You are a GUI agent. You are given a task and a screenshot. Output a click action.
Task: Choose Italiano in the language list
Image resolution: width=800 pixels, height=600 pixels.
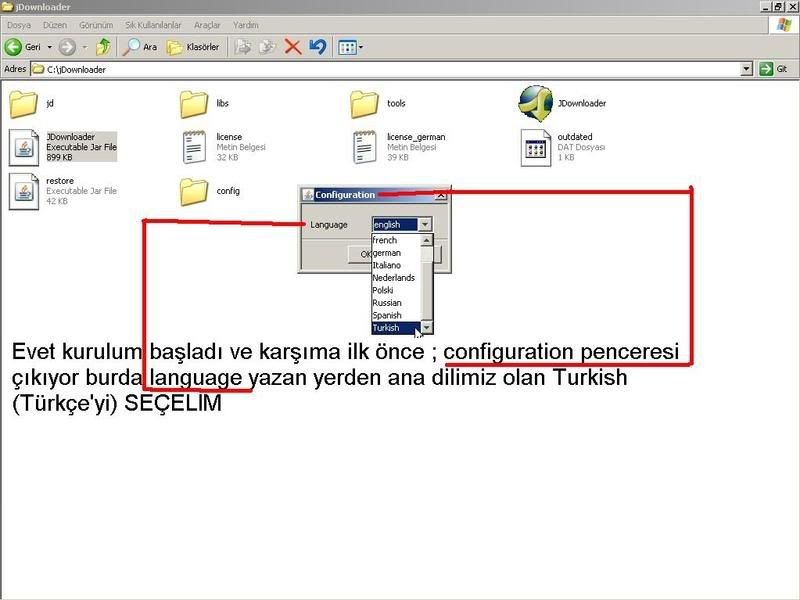pyautogui.click(x=396, y=265)
